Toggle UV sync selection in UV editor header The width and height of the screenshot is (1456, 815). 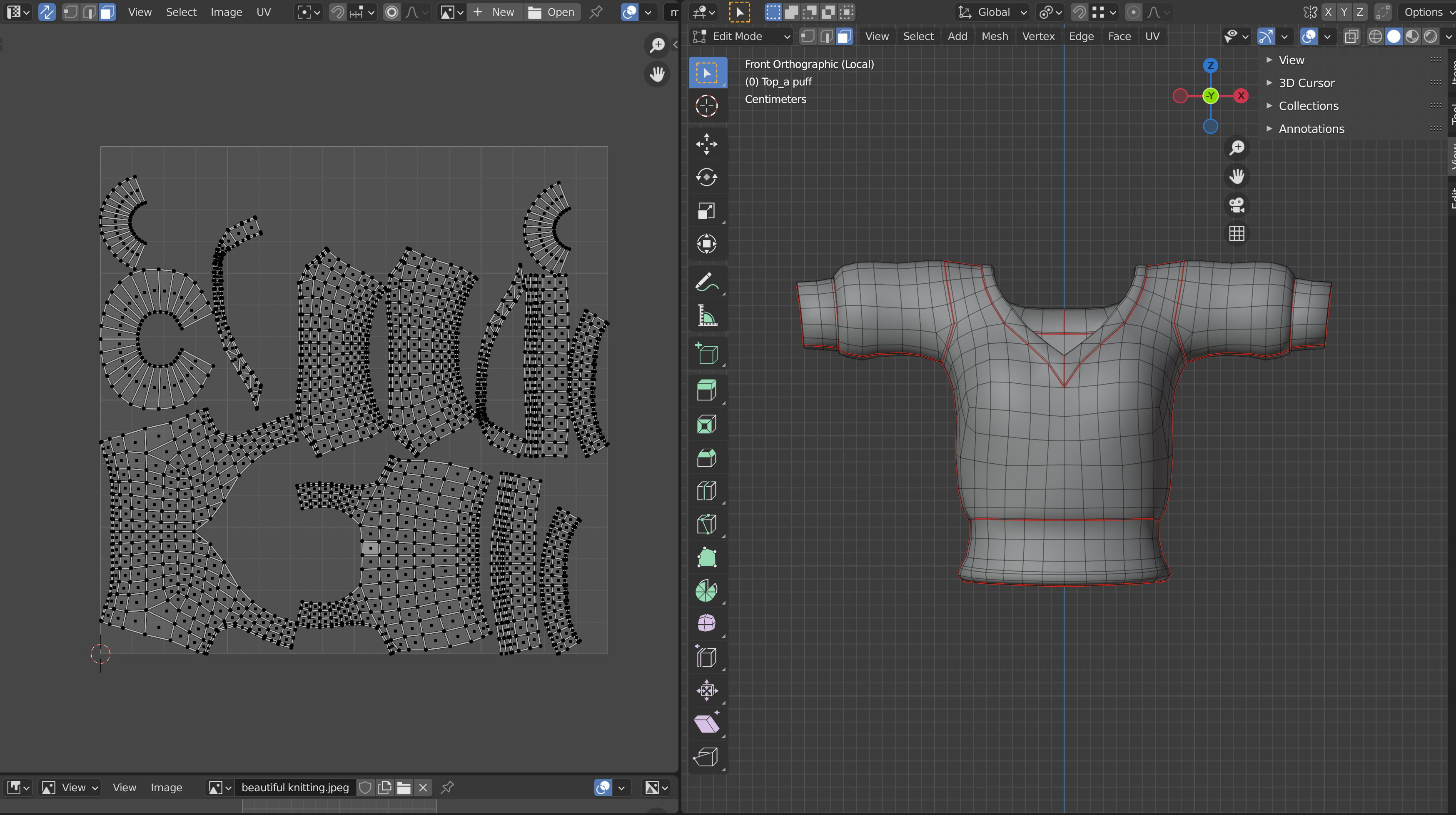point(47,12)
